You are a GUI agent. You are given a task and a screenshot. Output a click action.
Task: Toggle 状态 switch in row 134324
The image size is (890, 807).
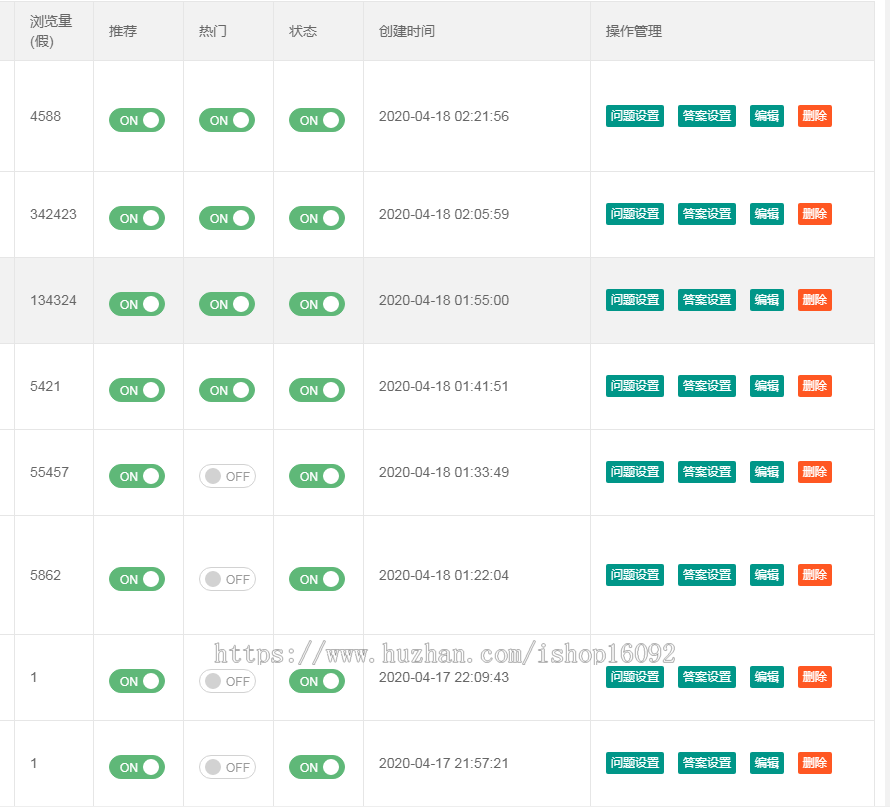pyautogui.click(x=316, y=304)
